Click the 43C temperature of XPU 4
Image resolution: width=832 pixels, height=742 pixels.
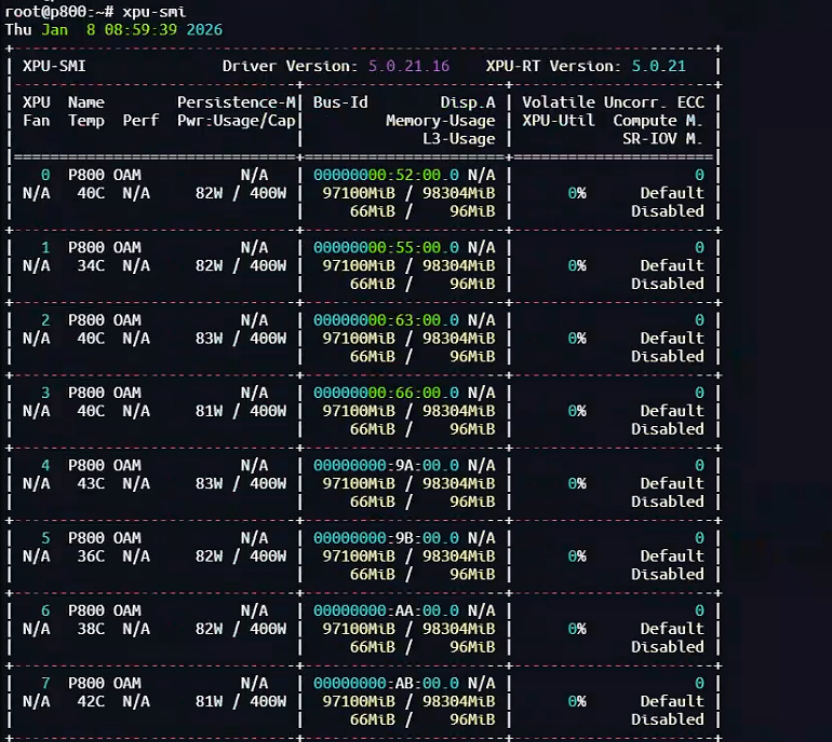91,484
